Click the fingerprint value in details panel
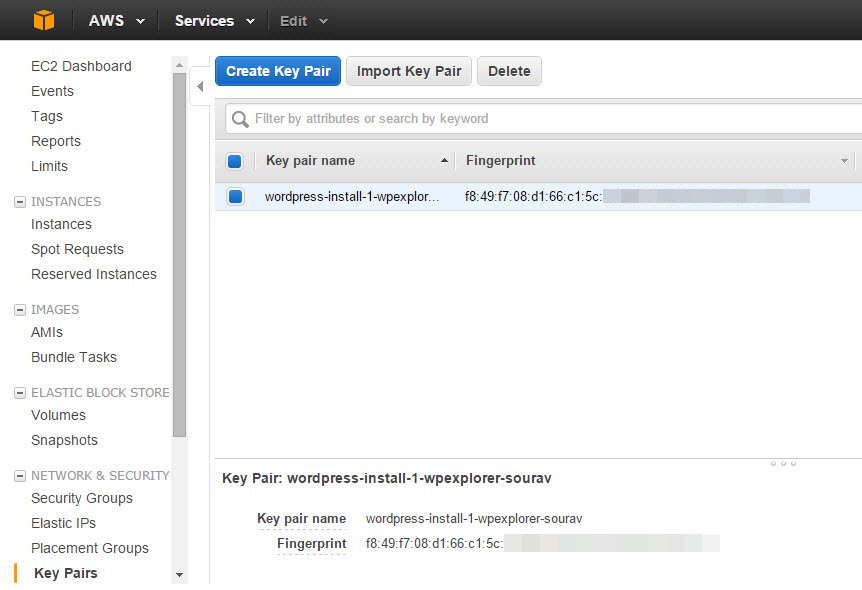This screenshot has height=590, width=862. pyautogui.click(x=542, y=543)
